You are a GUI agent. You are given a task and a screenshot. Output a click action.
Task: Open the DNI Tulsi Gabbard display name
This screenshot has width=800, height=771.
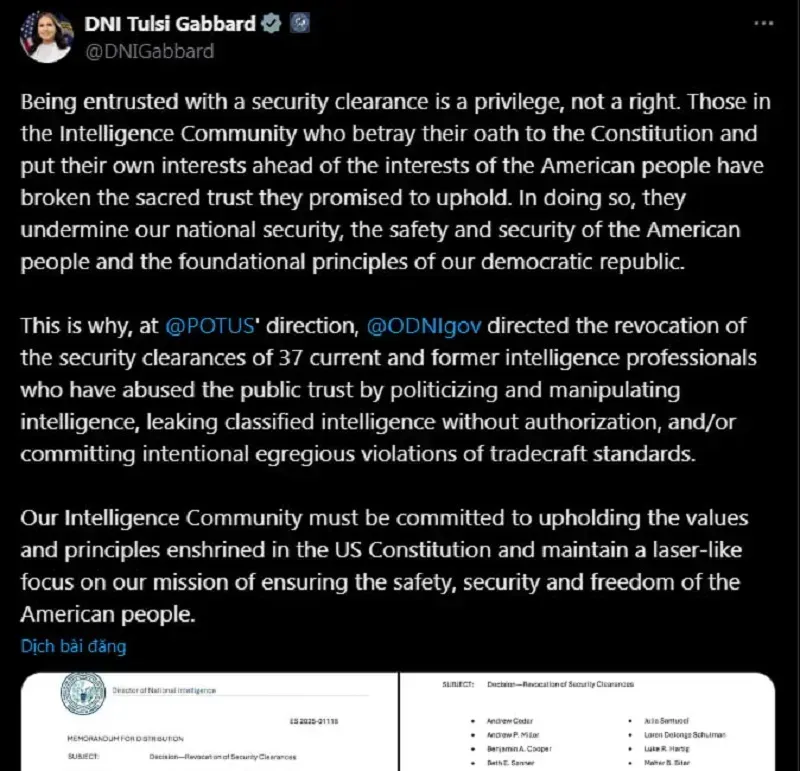tap(170, 24)
